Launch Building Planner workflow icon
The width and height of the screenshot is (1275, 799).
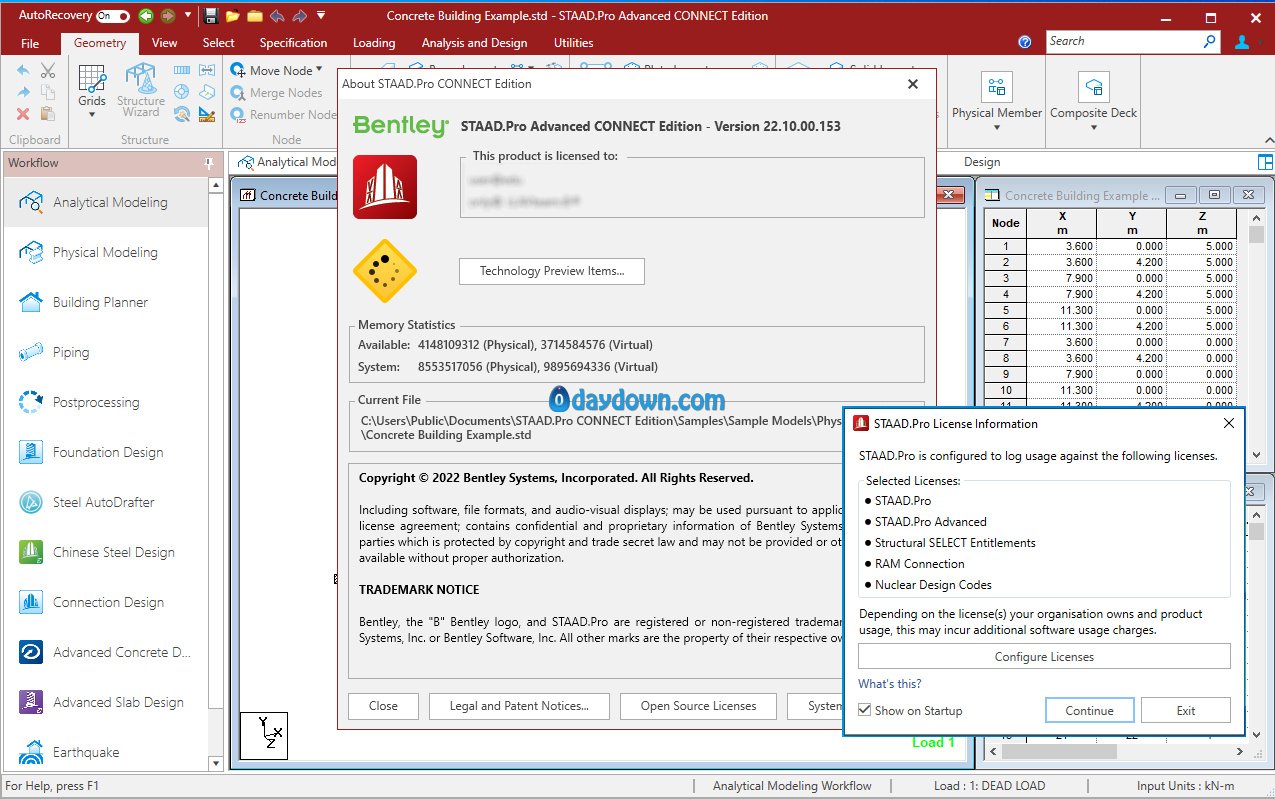[x=31, y=302]
